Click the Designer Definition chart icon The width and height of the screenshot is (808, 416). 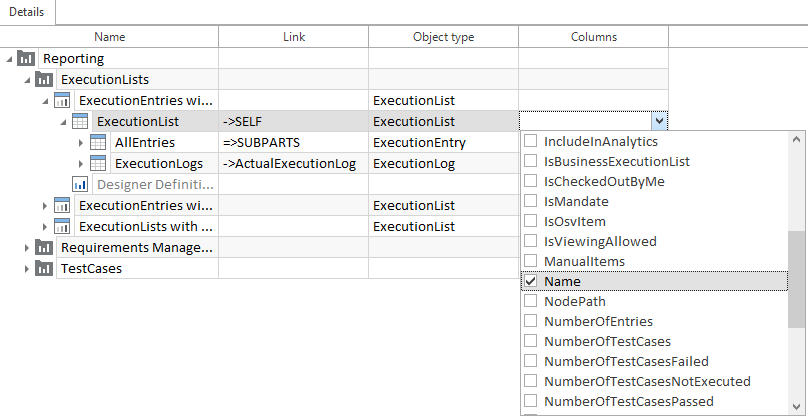click(80, 184)
